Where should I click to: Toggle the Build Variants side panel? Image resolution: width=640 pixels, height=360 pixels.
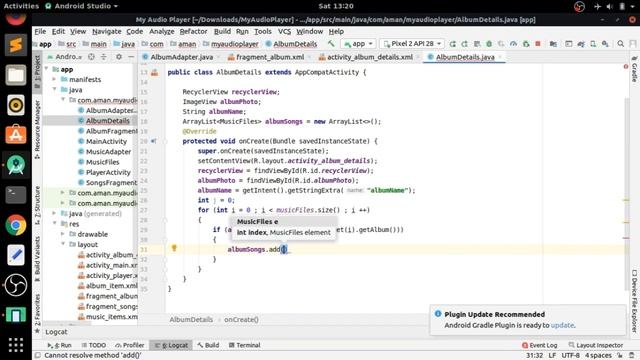[37, 259]
